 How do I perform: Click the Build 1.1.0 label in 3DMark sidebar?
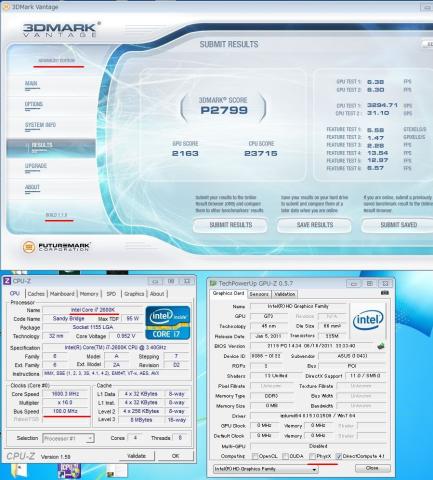point(57,215)
